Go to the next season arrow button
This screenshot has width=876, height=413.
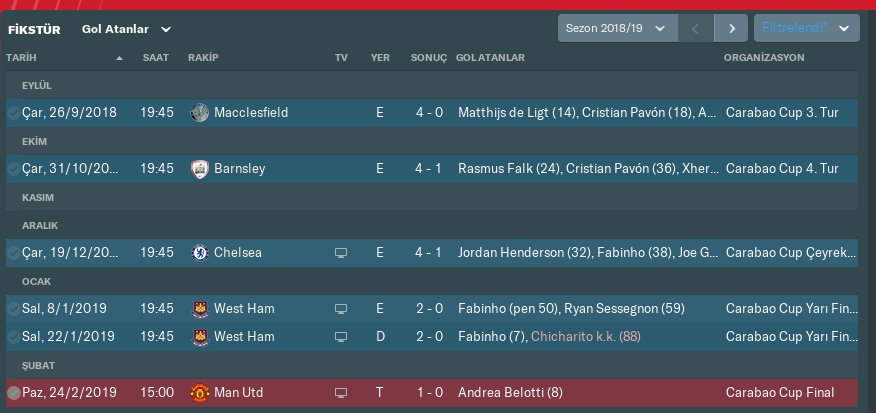[x=732, y=29]
